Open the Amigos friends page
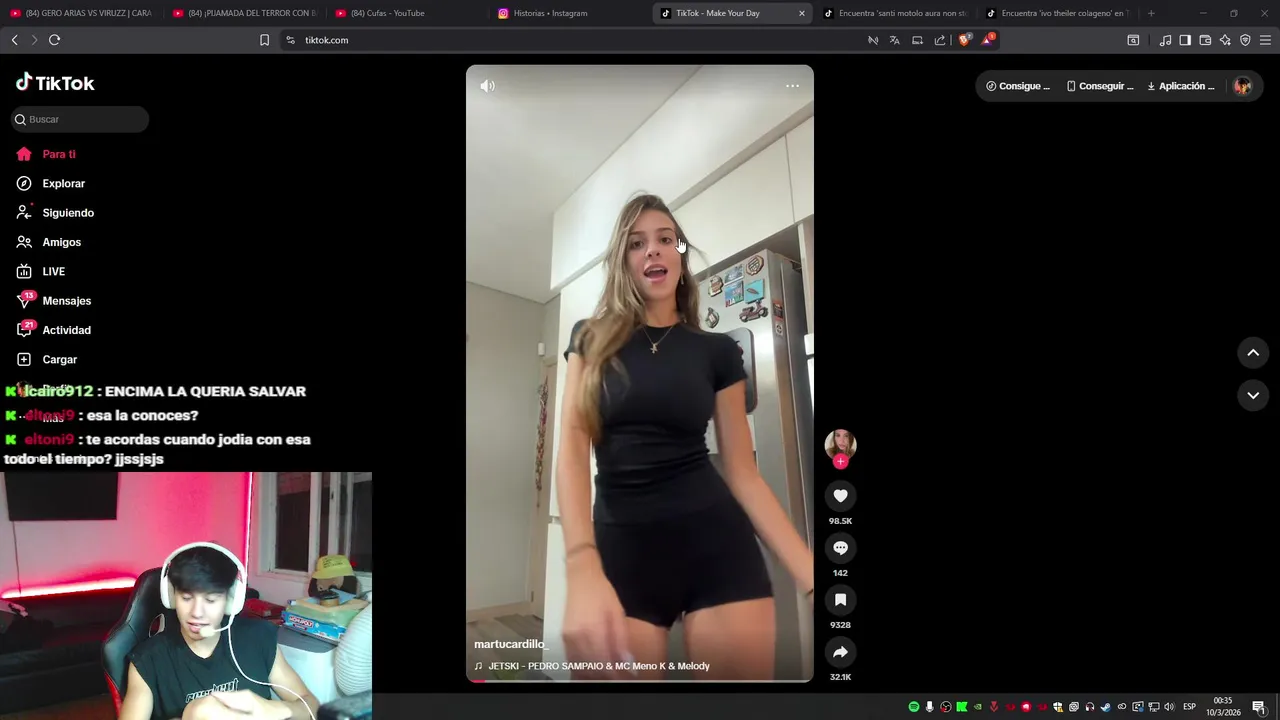Viewport: 1280px width, 720px height. (49, 242)
